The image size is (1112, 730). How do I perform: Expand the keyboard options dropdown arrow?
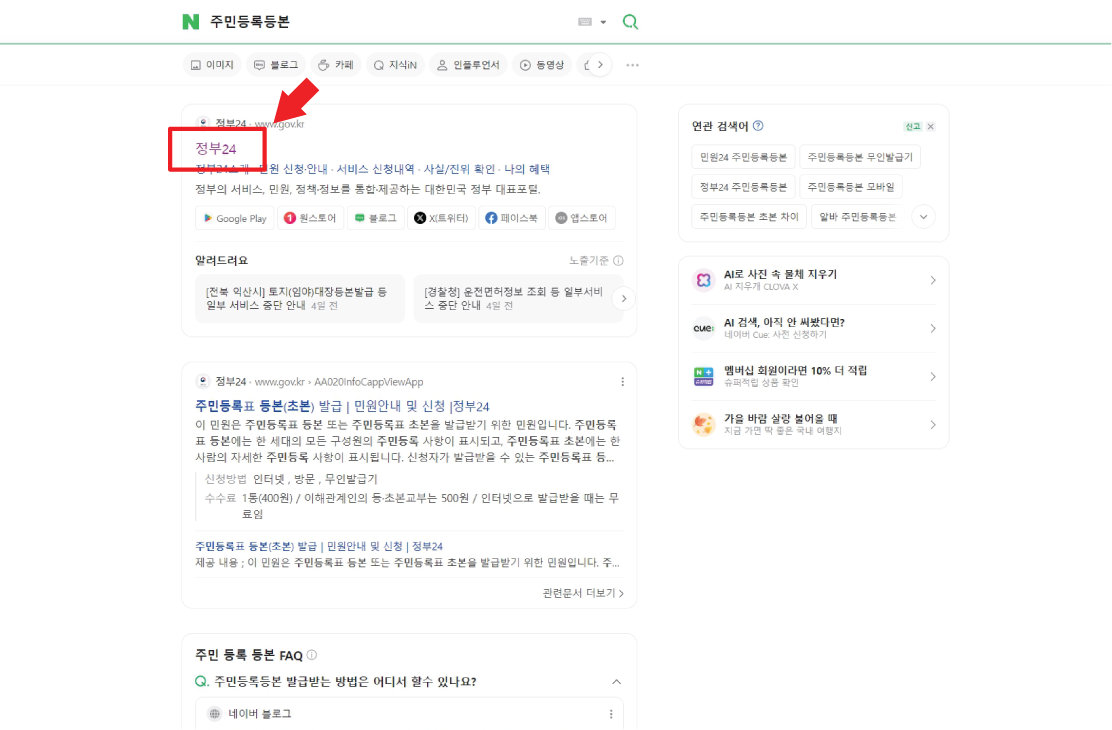tap(604, 22)
